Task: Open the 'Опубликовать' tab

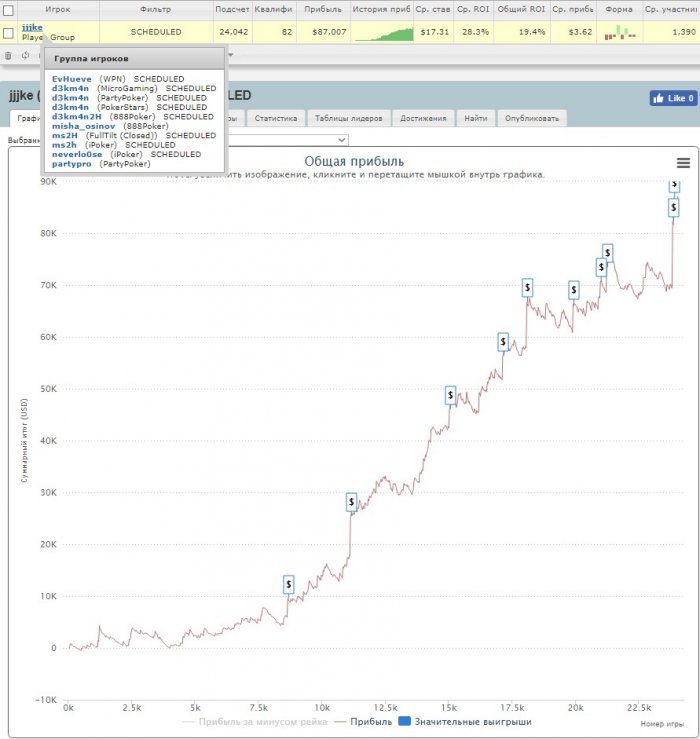Action: pos(532,118)
